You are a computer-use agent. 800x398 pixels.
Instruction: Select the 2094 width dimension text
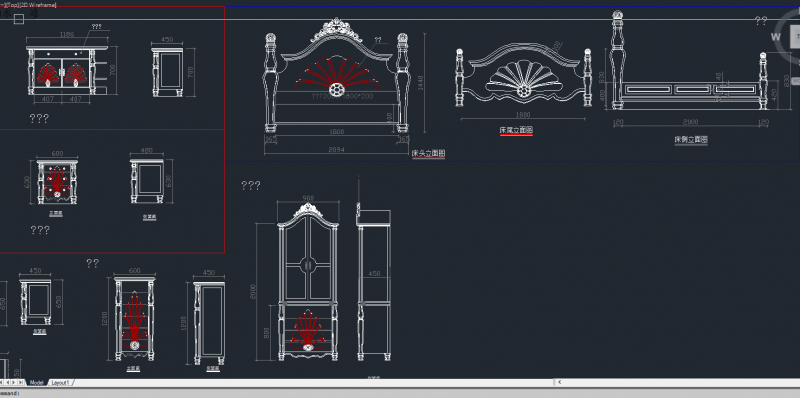[x=337, y=150]
